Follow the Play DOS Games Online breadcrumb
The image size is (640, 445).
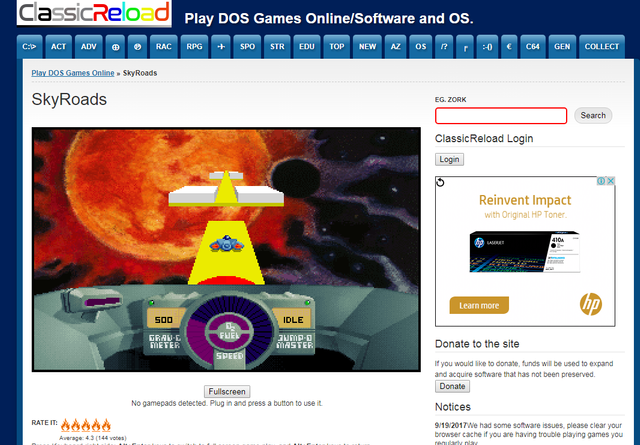73,73
